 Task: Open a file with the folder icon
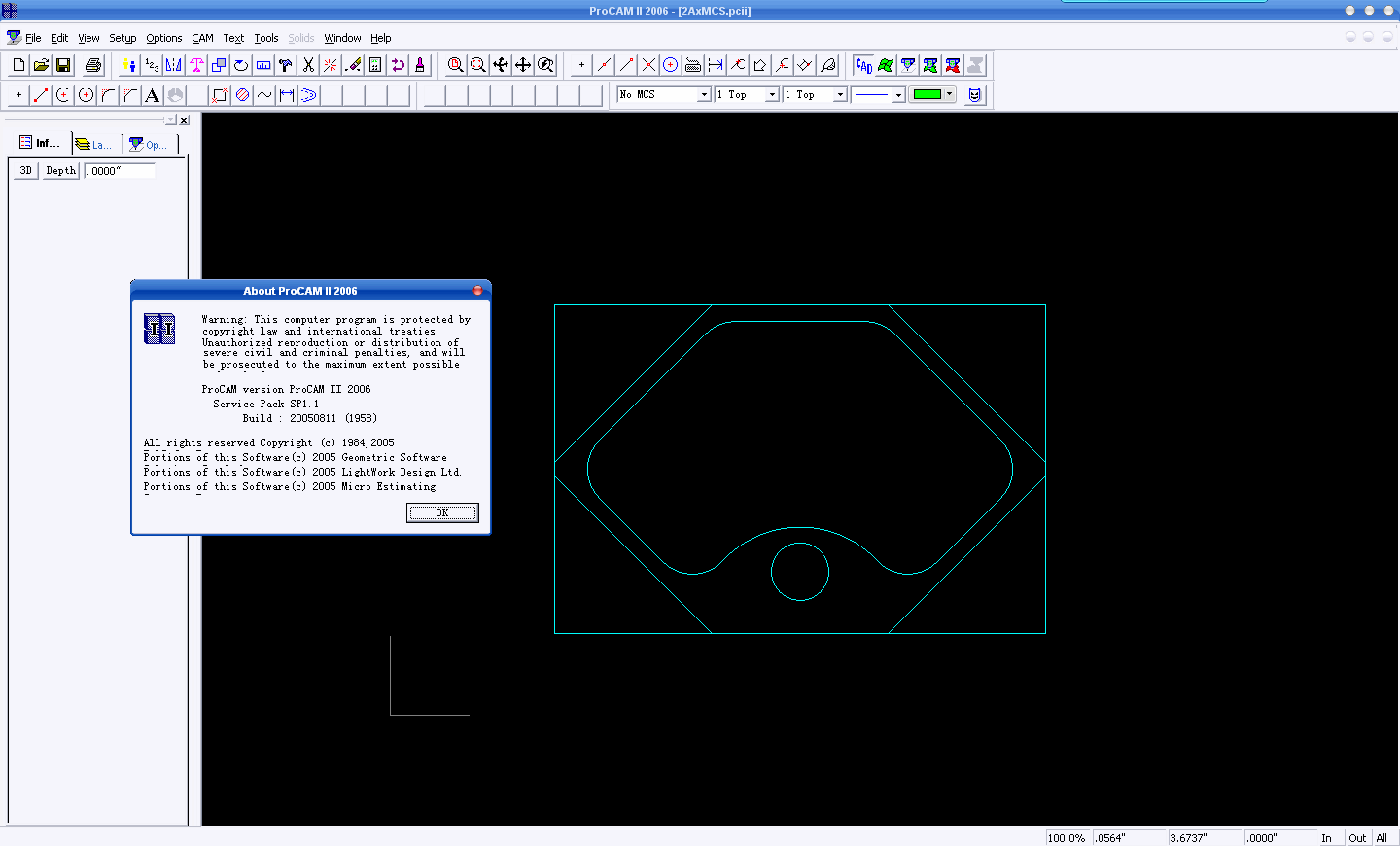point(41,65)
